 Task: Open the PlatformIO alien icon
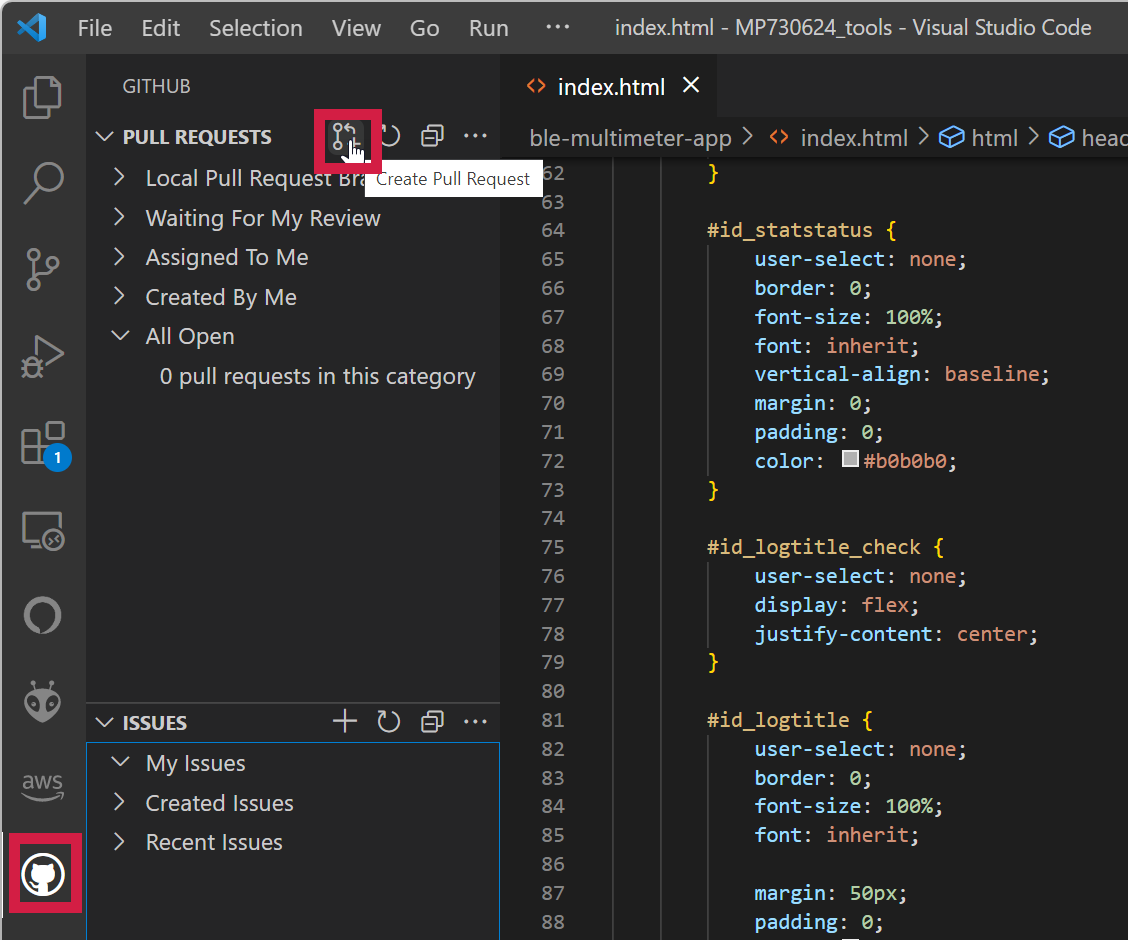tap(42, 702)
